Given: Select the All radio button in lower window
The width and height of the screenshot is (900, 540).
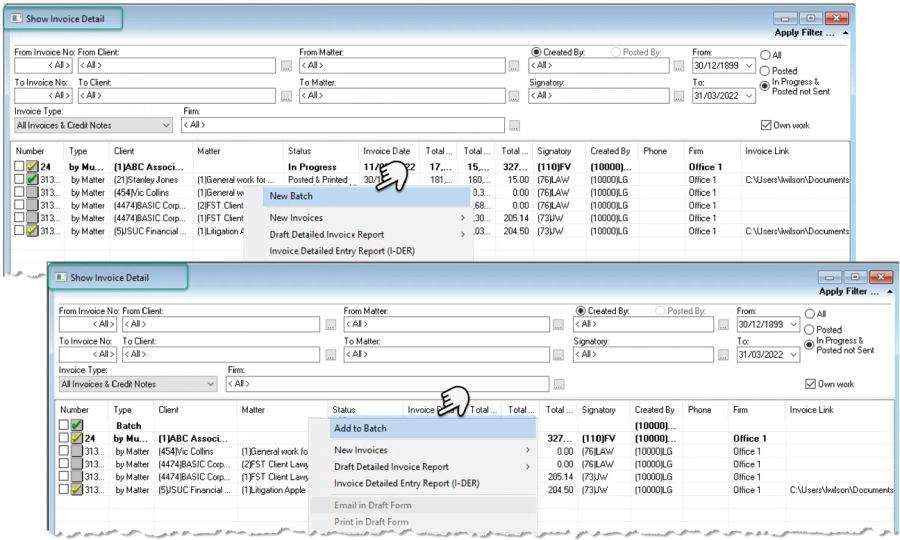Looking at the screenshot, I should point(809,314).
